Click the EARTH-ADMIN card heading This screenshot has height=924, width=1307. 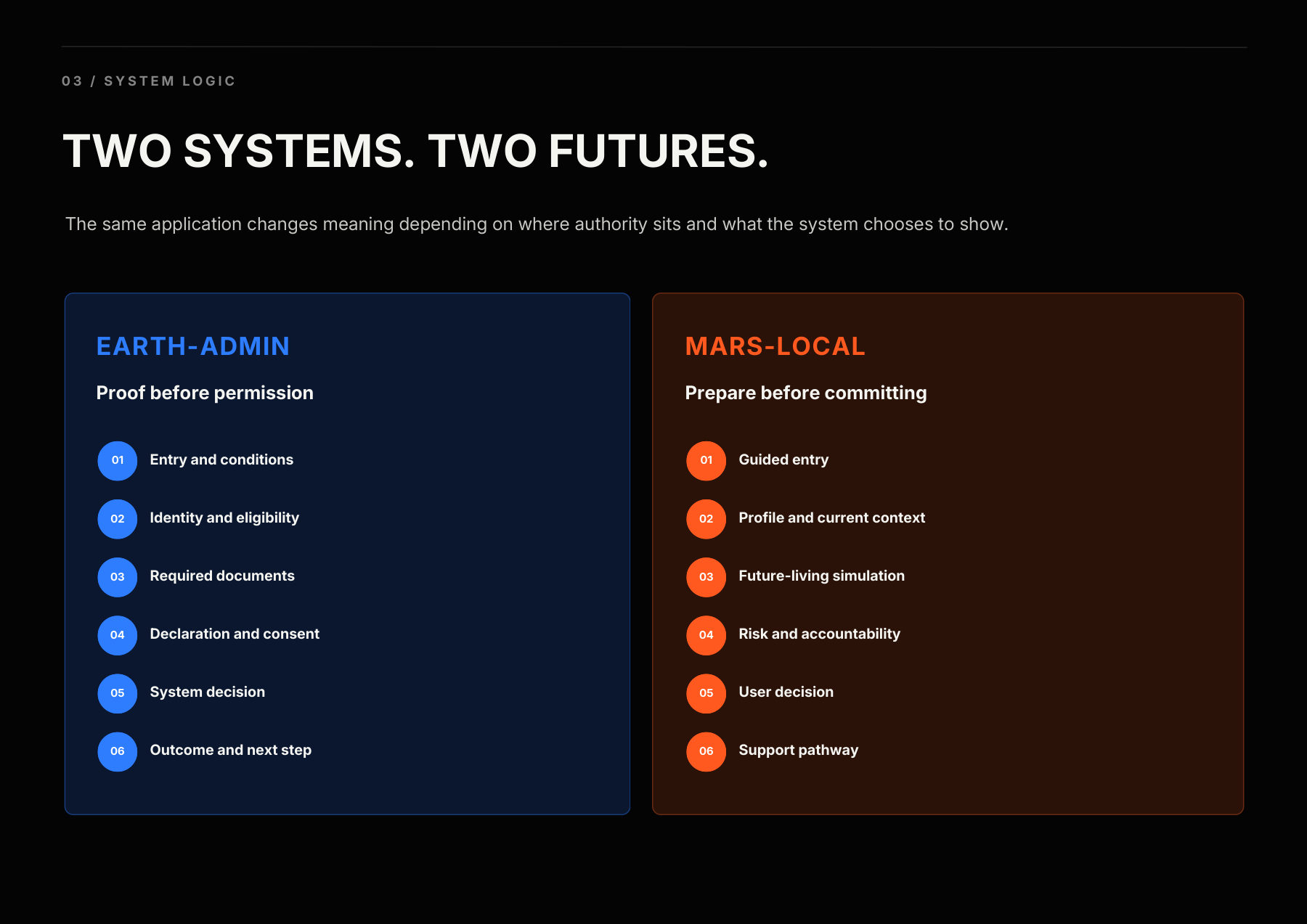click(x=193, y=346)
